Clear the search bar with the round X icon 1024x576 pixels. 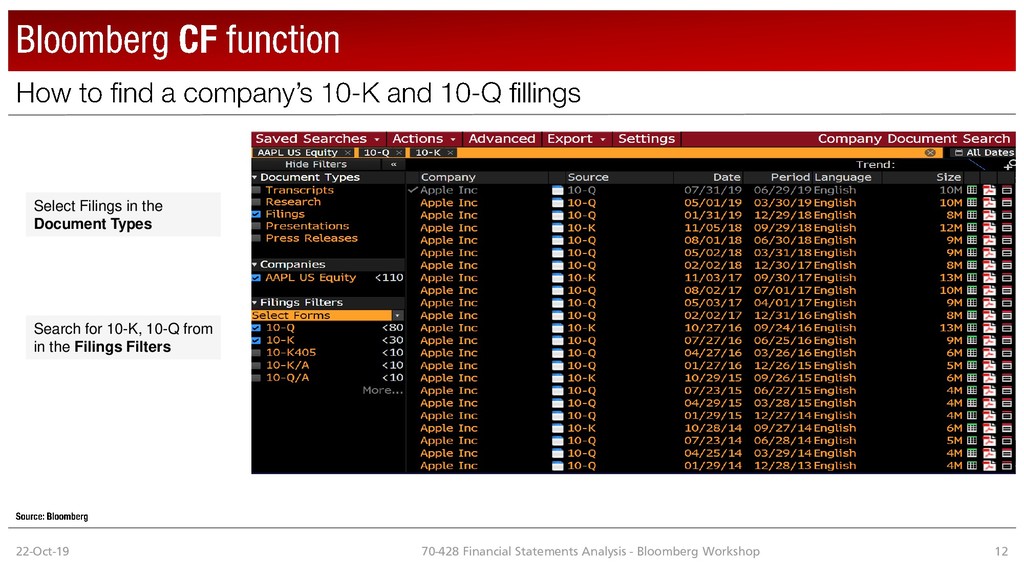tap(930, 152)
